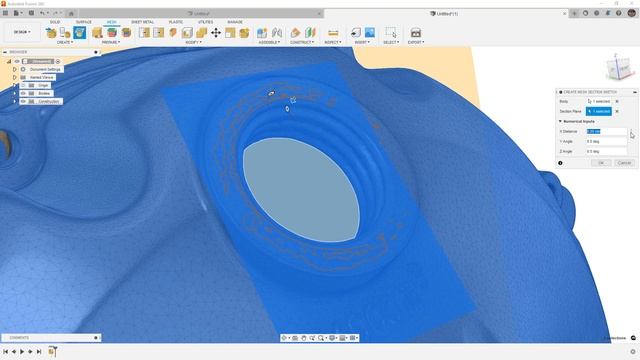Click the Section Plane '1 selected' selector

click(599, 111)
